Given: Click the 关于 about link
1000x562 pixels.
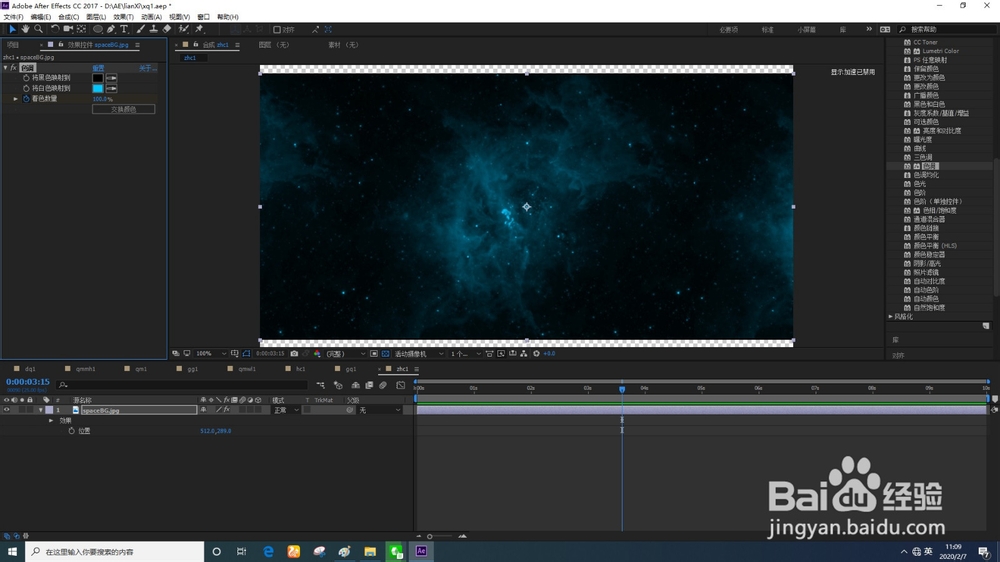Looking at the screenshot, I should click(147, 68).
